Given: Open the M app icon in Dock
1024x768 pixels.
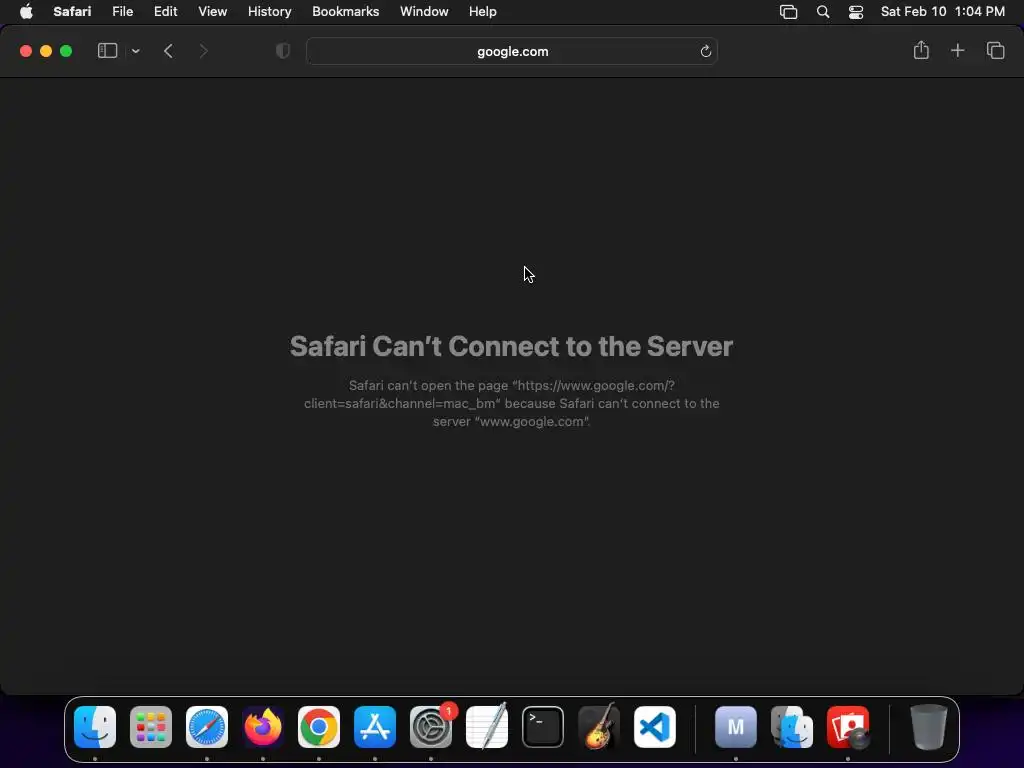Looking at the screenshot, I should click(736, 727).
